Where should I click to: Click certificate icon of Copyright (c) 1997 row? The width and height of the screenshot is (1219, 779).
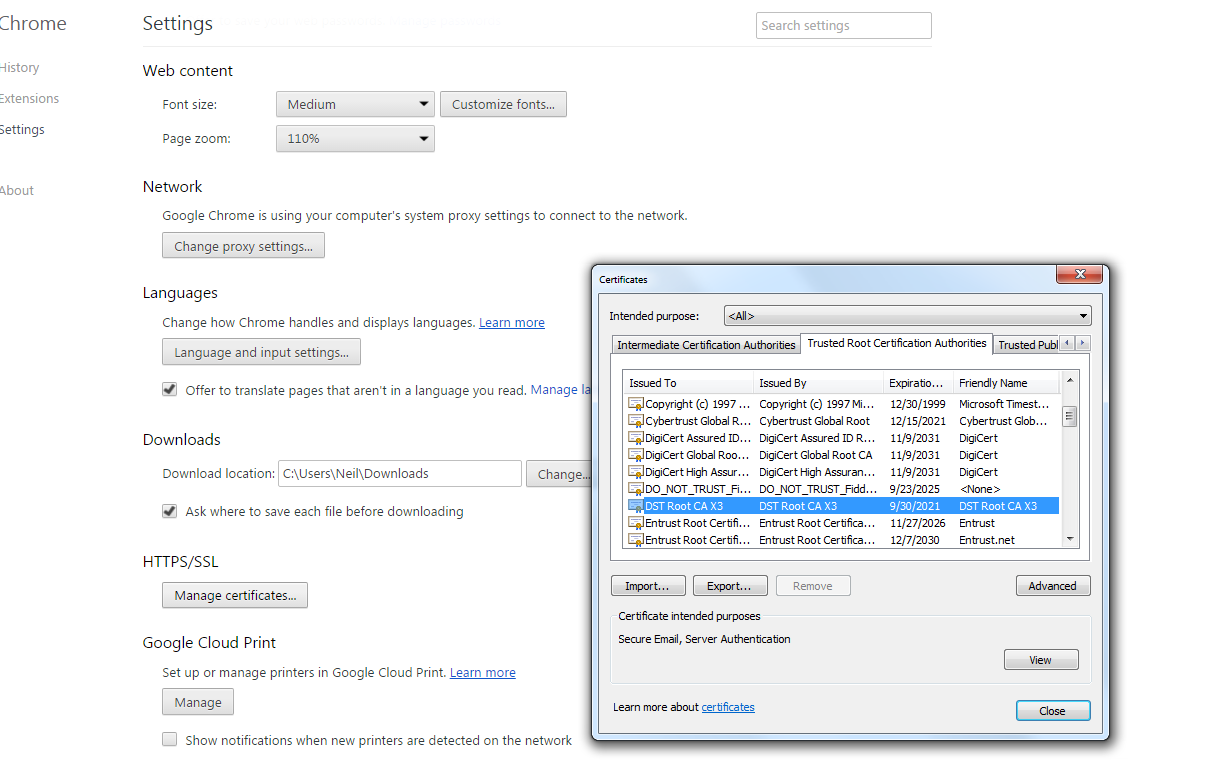(635, 404)
